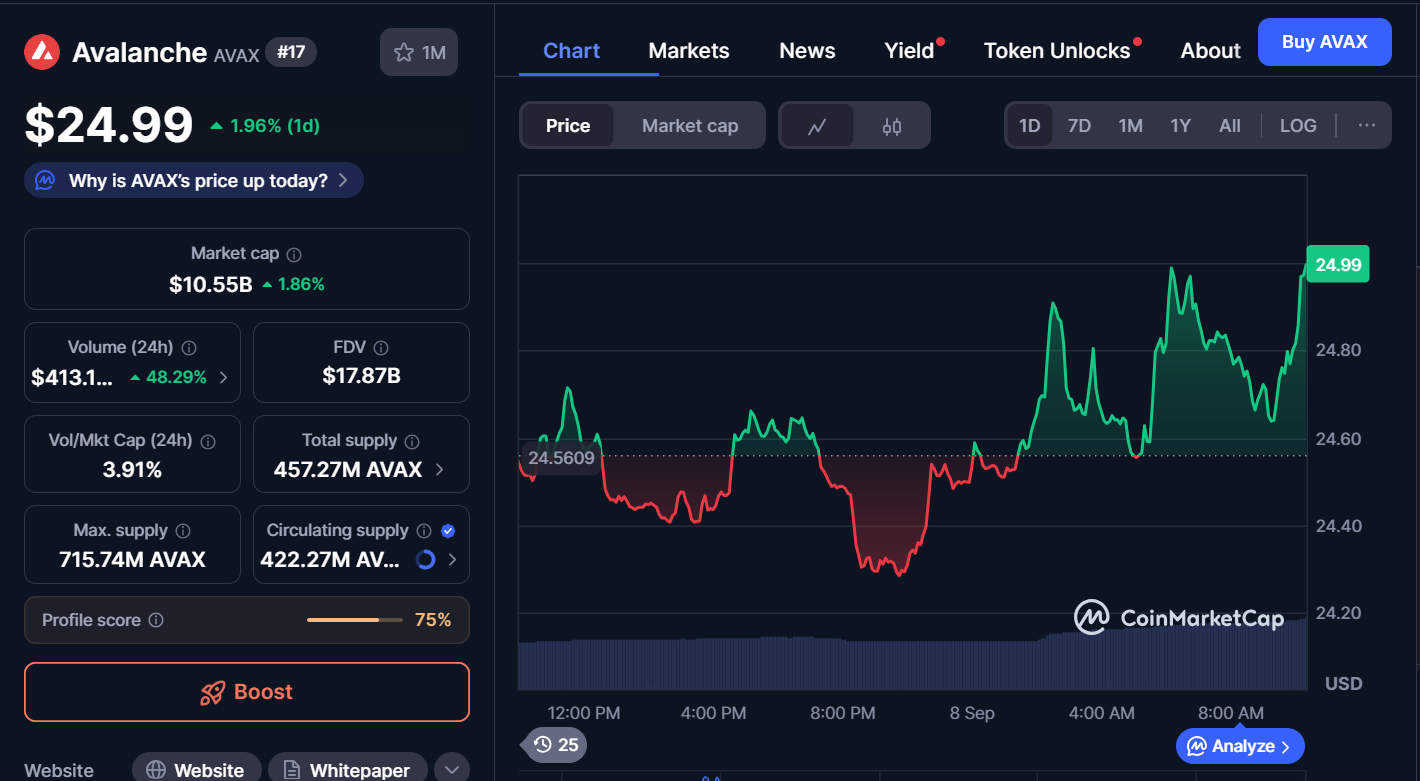Screen dimensions: 1420x781
Task: Switch to line chart view icon
Action: click(817, 126)
